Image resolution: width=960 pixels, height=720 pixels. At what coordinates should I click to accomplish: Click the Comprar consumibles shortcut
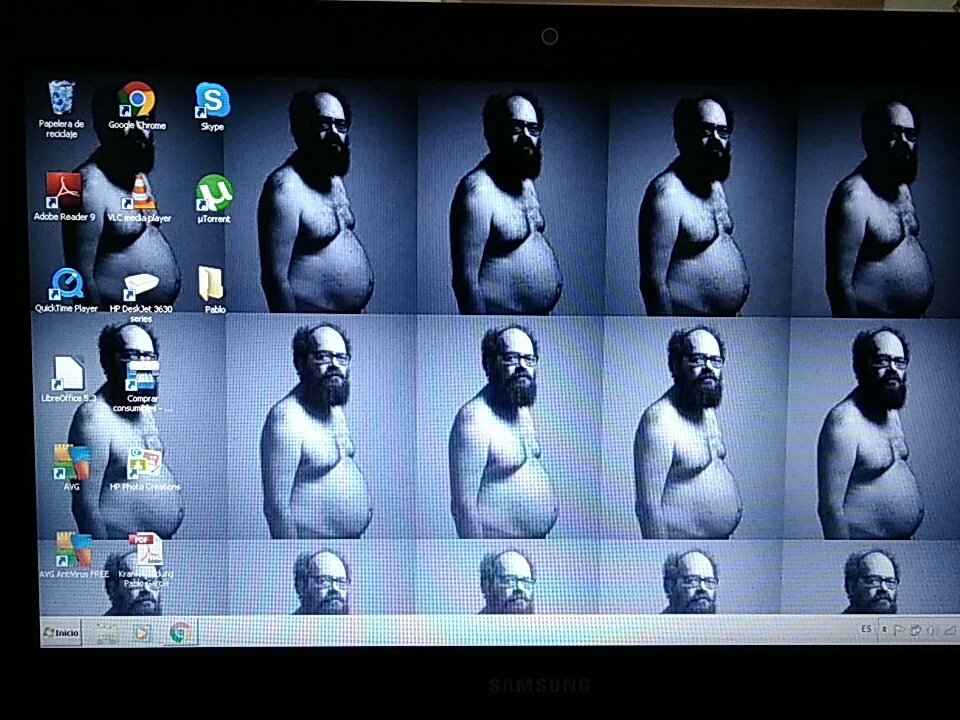142,386
